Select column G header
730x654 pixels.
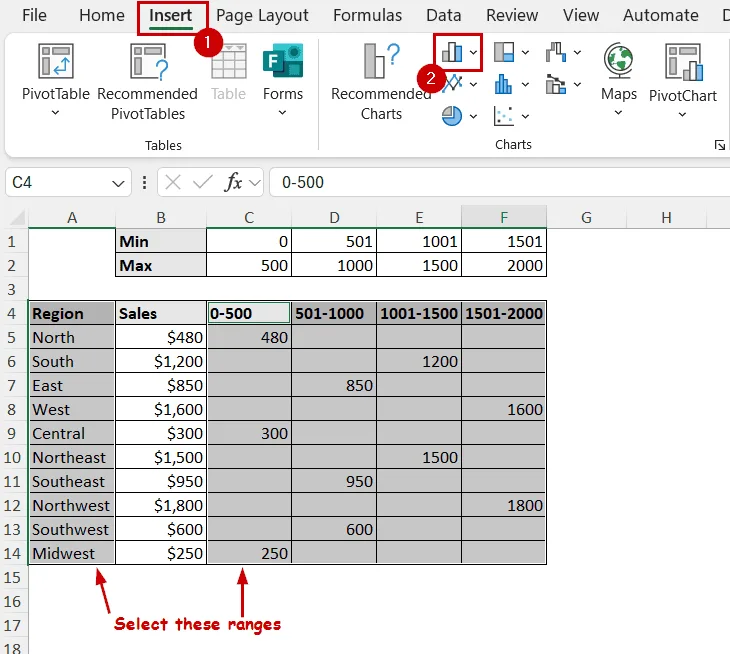point(587,217)
